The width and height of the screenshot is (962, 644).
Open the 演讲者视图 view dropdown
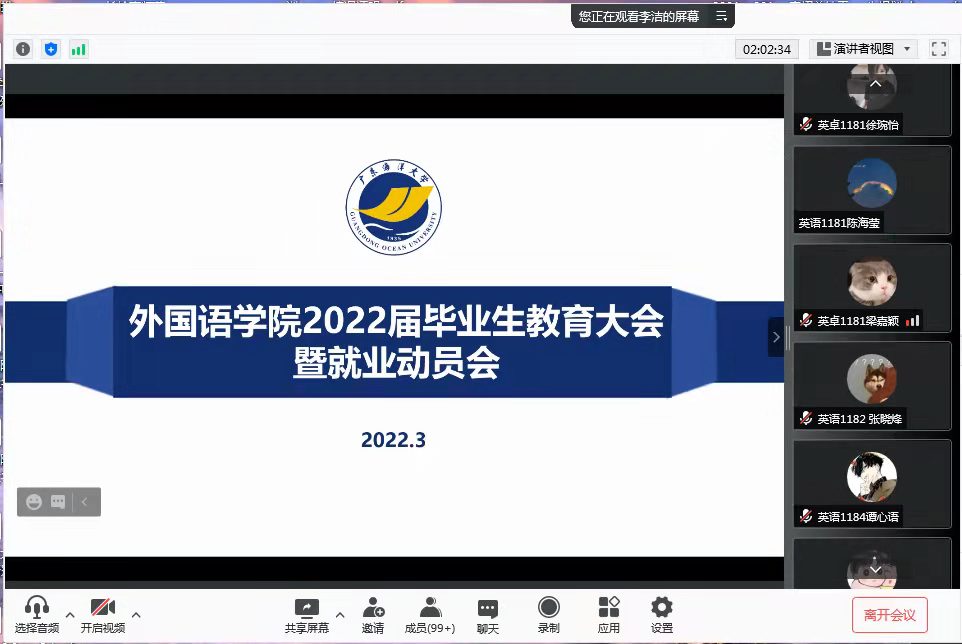863,48
